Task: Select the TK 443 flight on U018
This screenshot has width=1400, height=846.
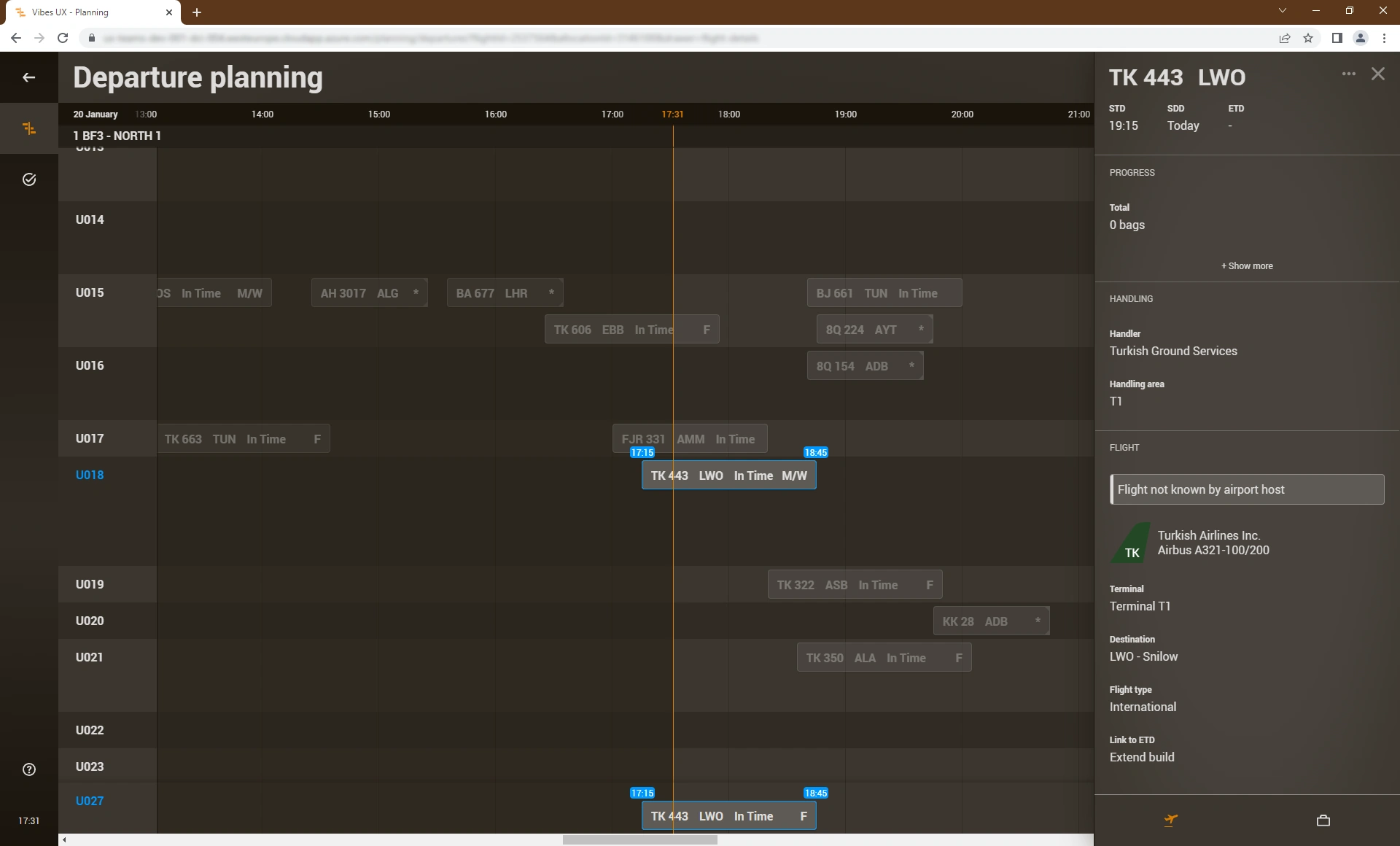Action: point(729,476)
